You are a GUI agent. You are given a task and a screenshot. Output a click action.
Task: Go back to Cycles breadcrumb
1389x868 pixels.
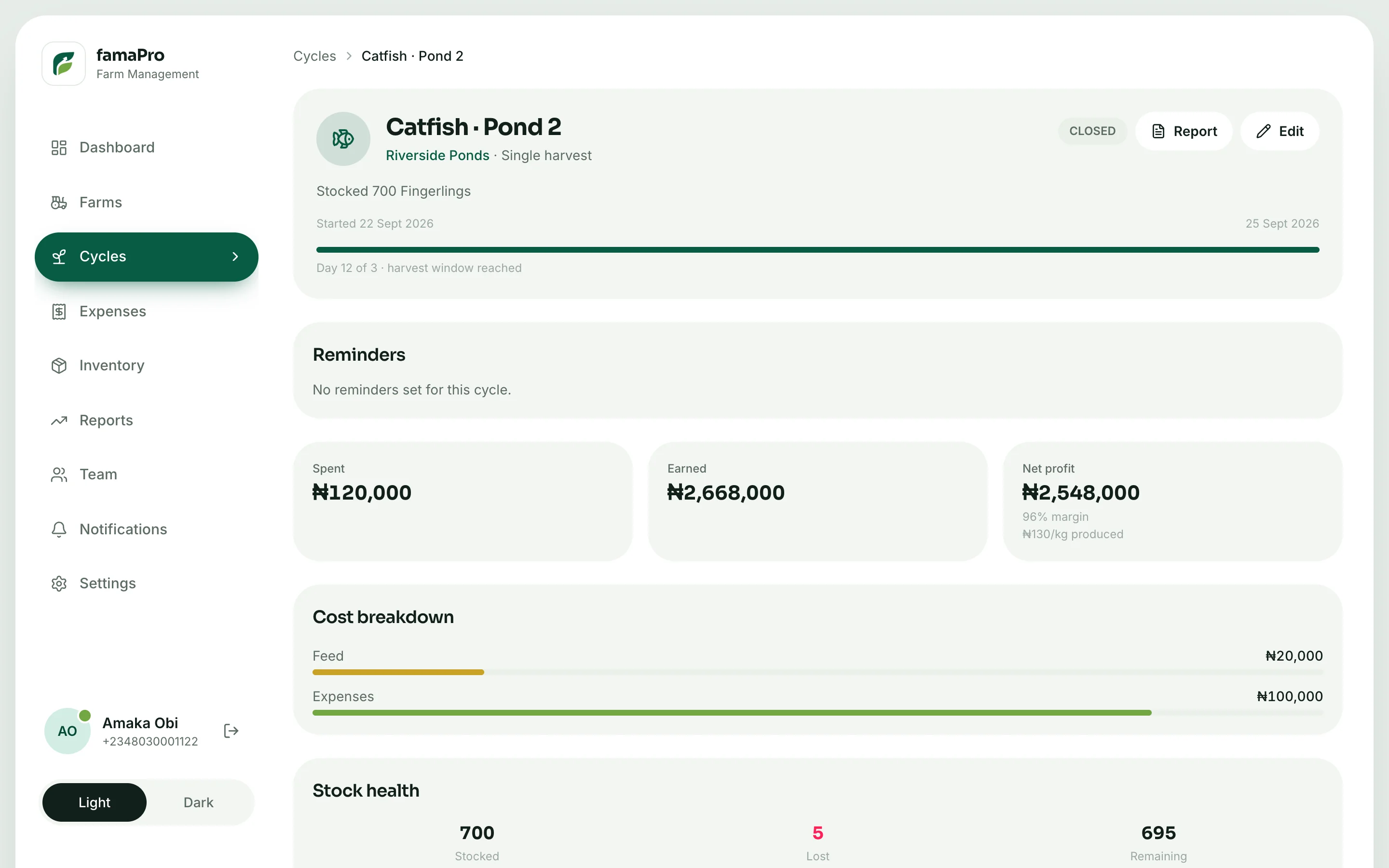tap(314, 56)
